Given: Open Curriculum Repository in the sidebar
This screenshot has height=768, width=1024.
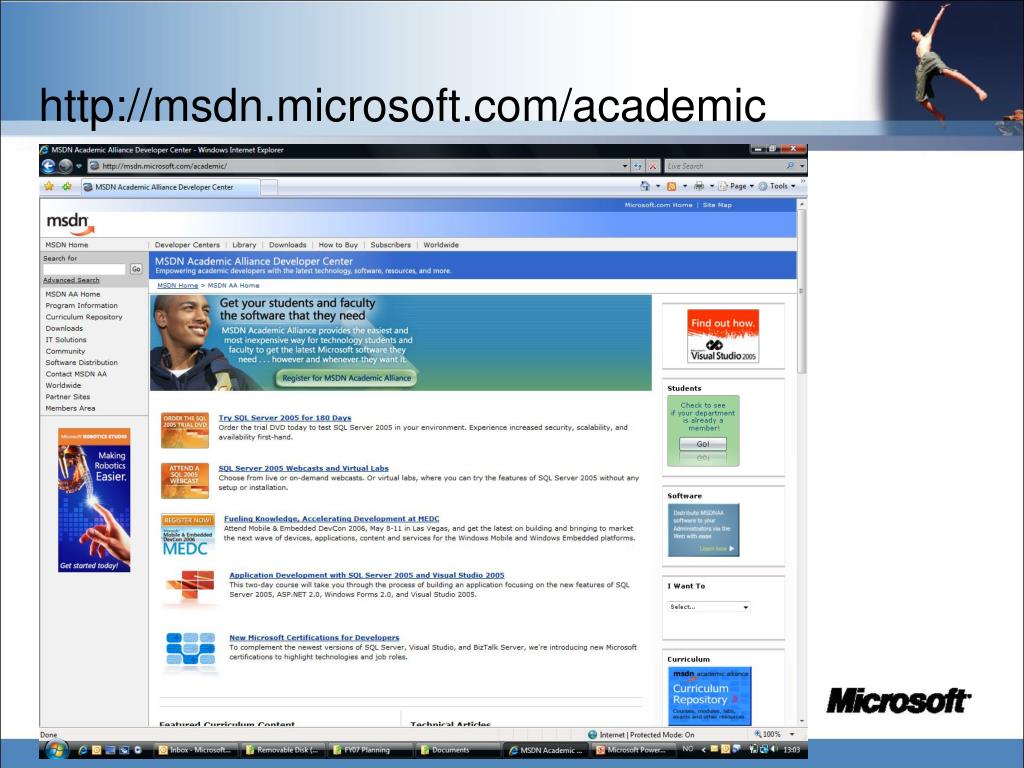Looking at the screenshot, I should pyautogui.click(x=84, y=317).
